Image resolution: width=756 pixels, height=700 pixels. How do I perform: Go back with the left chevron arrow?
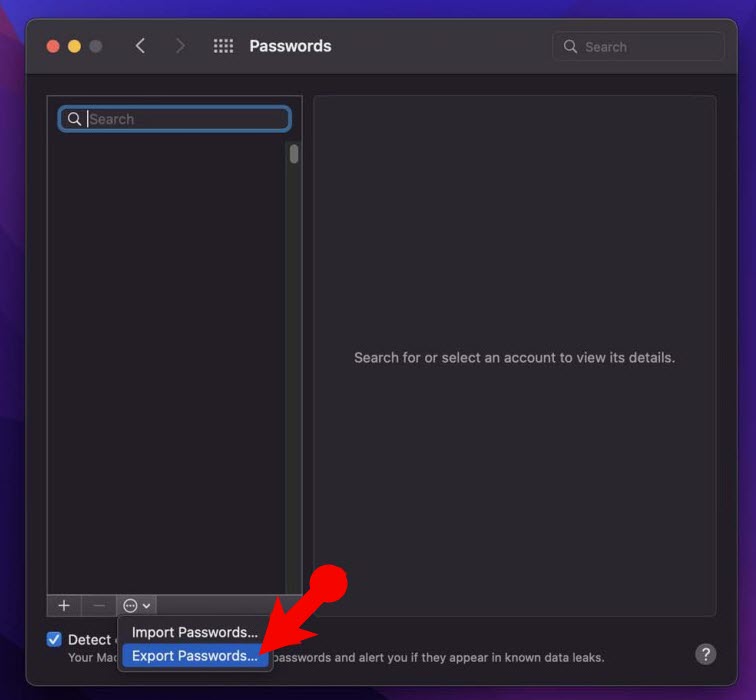(x=140, y=46)
